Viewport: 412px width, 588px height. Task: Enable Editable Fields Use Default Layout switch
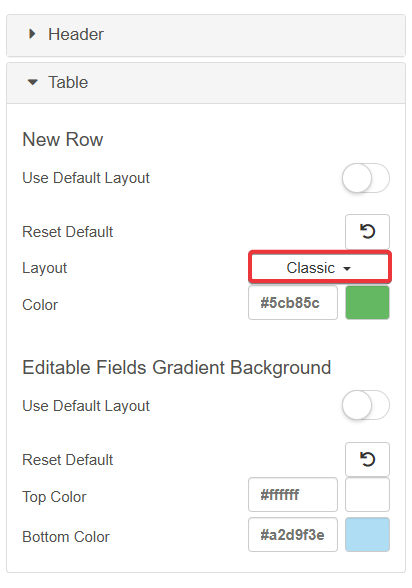(x=366, y=405)
